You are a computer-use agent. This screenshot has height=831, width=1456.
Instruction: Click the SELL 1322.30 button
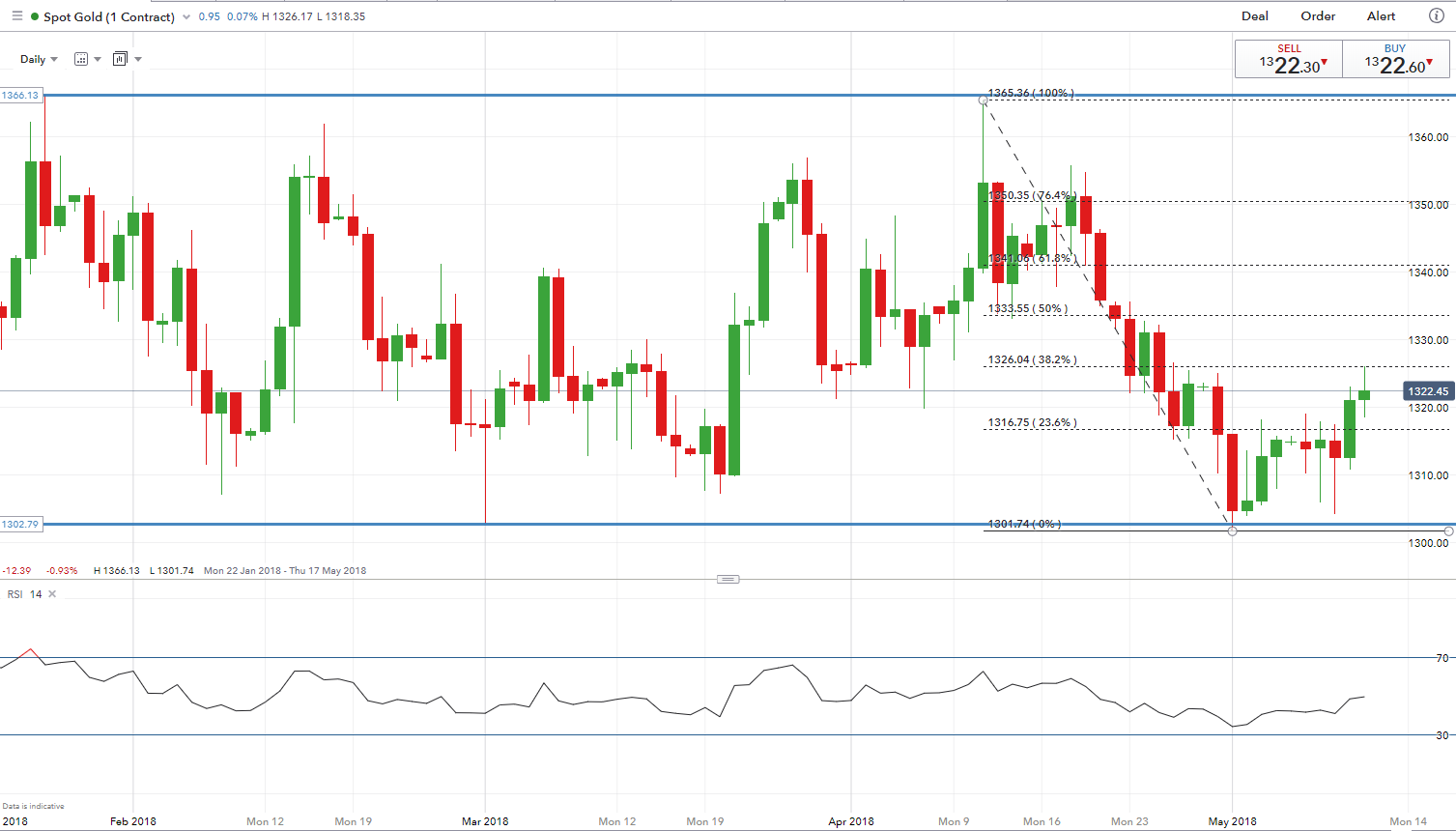(1289, 59)
